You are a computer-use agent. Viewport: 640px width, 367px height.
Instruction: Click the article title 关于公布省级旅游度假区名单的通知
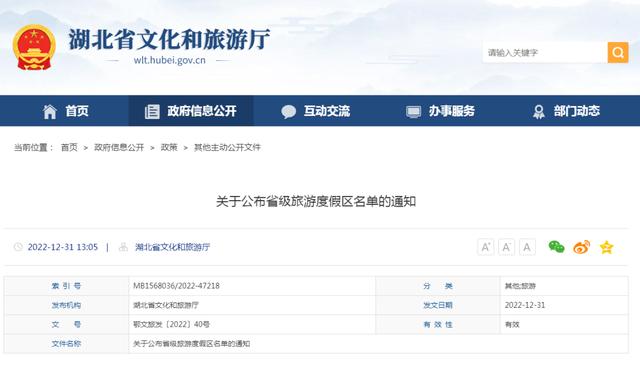316,201
